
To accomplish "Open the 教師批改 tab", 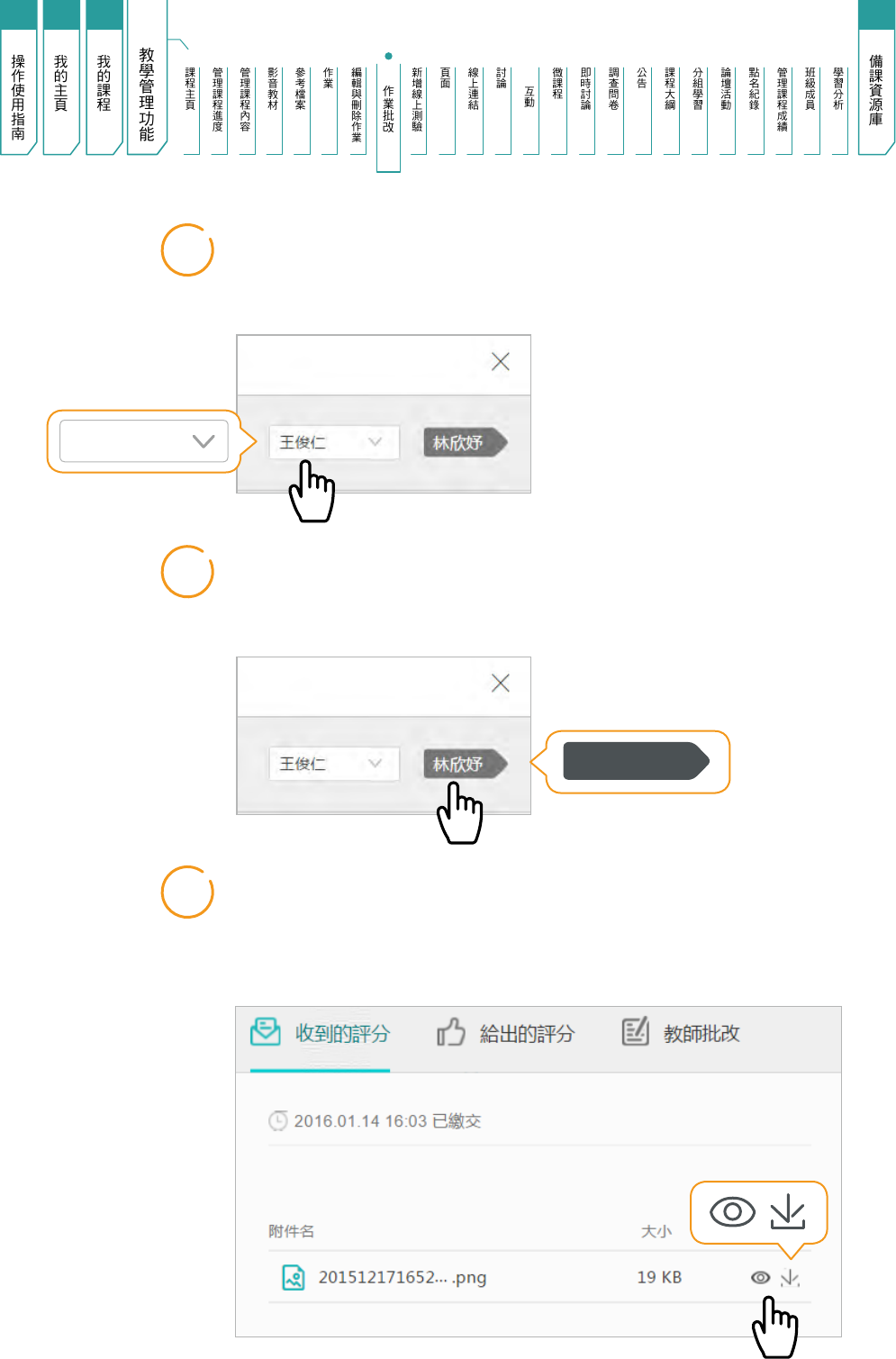I will 701,1034.
